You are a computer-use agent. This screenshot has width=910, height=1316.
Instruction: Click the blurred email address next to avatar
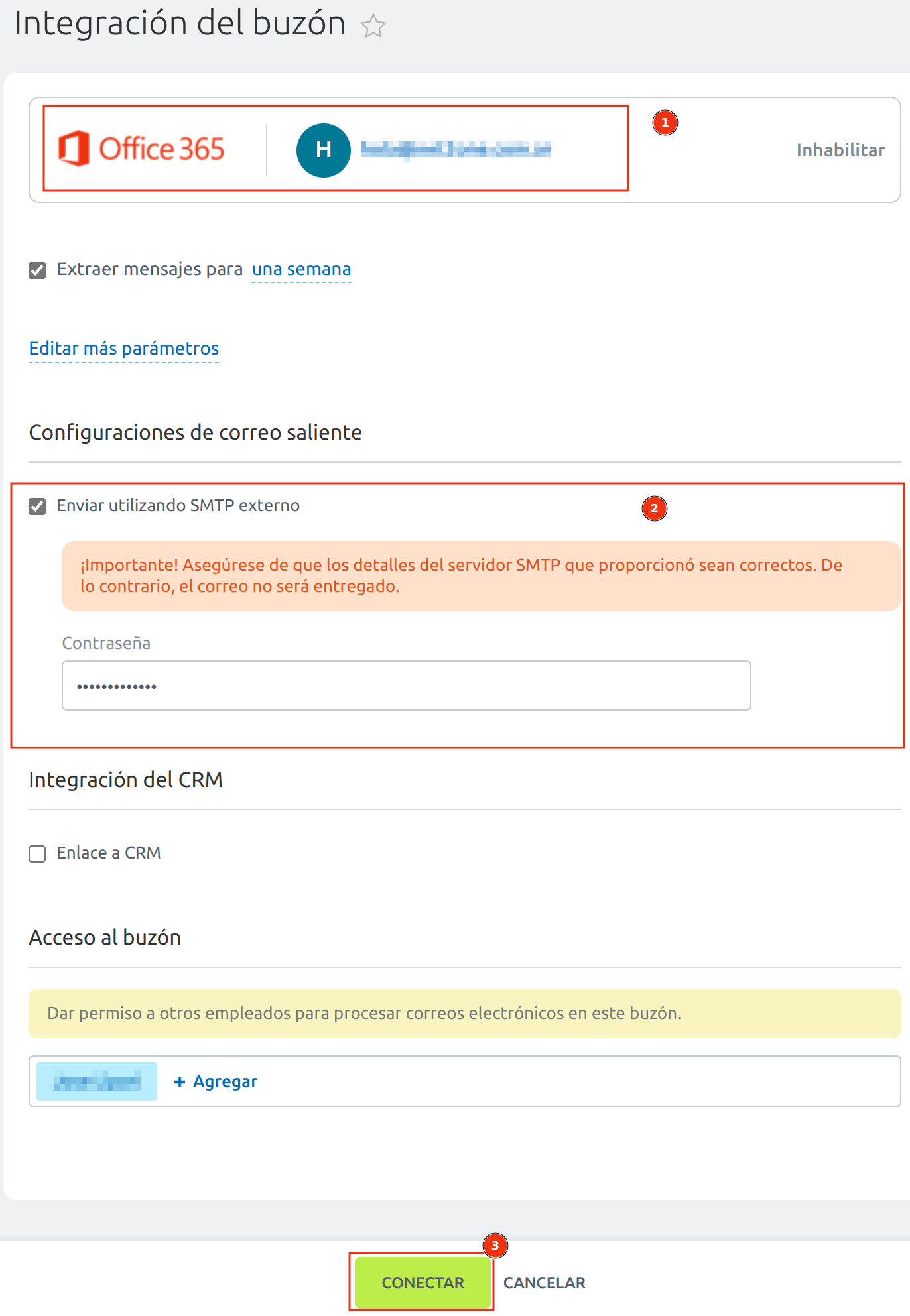(456, 149)
